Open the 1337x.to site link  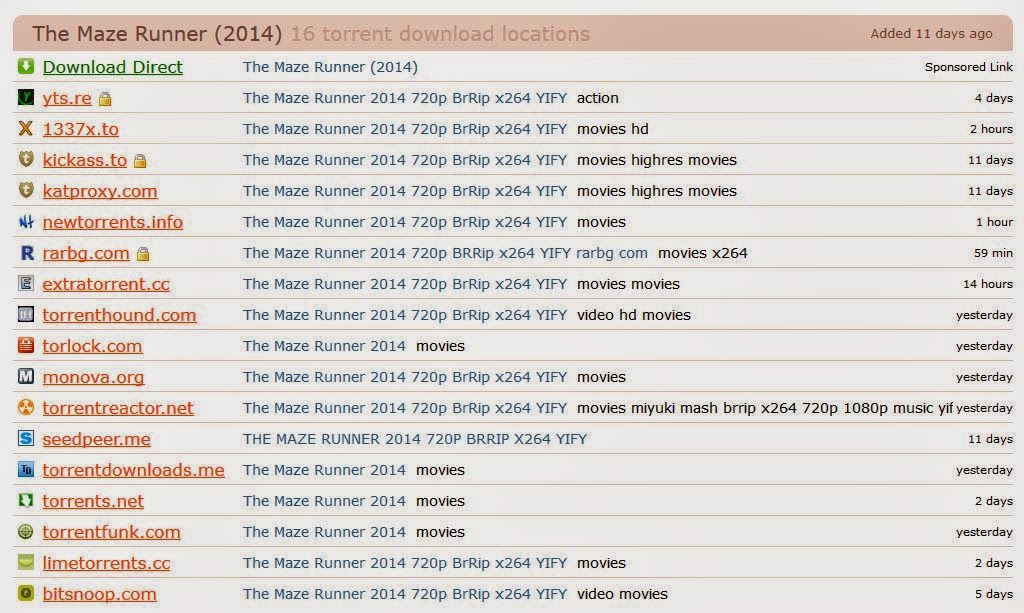tap(80, 129)
